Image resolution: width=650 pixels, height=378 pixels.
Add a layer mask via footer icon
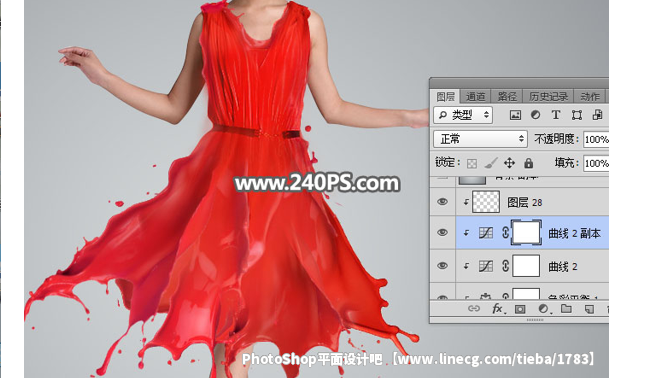tap(520, 309)
